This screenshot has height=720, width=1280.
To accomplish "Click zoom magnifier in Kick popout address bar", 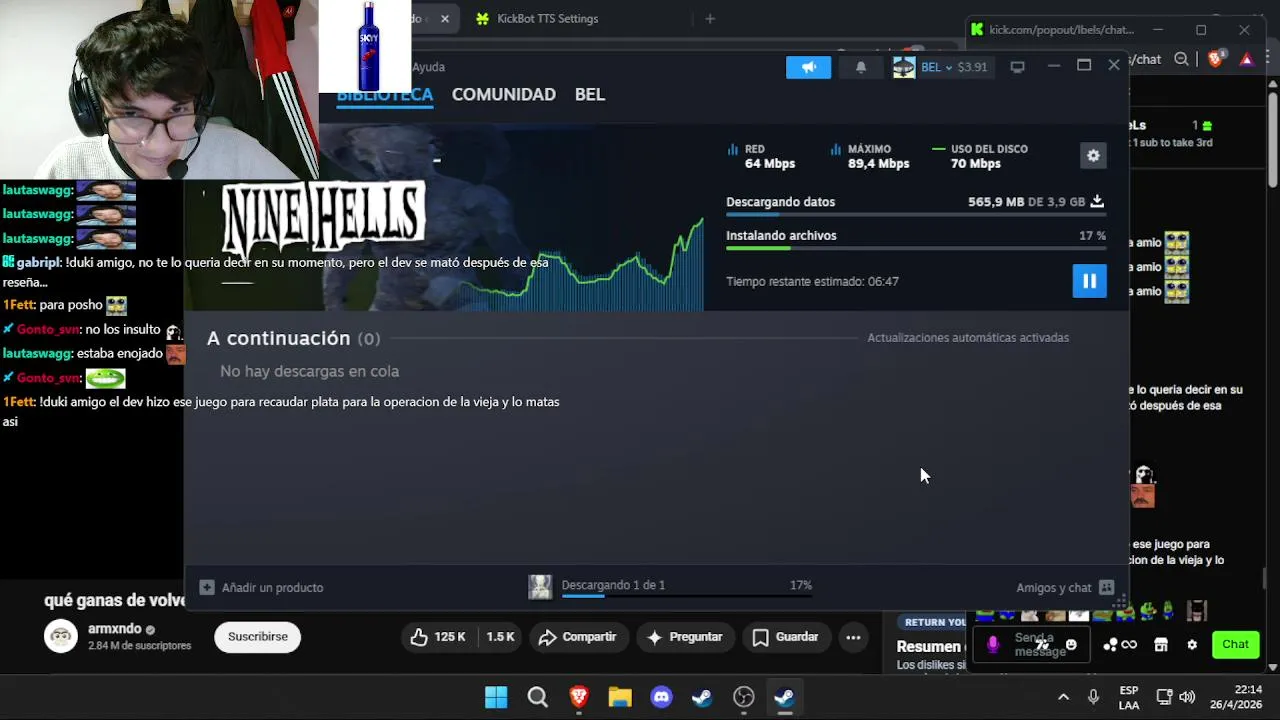I will tap(1181, 59).
